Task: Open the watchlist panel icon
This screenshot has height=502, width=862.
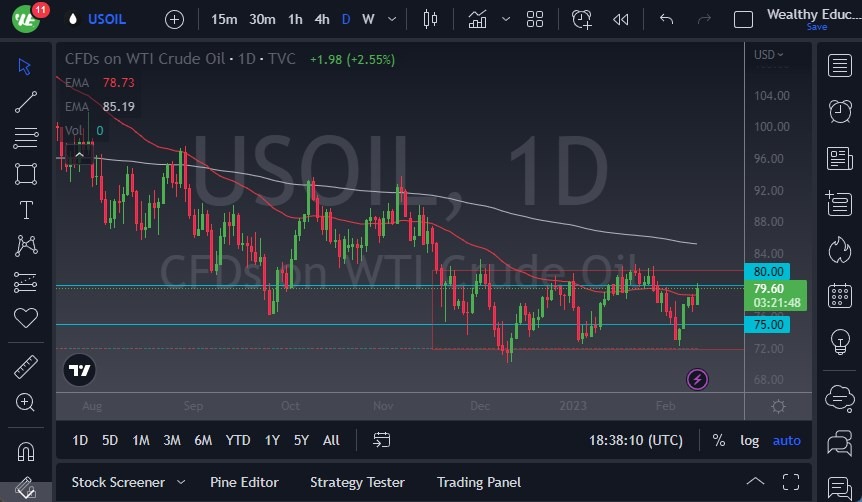Action: click(840, 66)
